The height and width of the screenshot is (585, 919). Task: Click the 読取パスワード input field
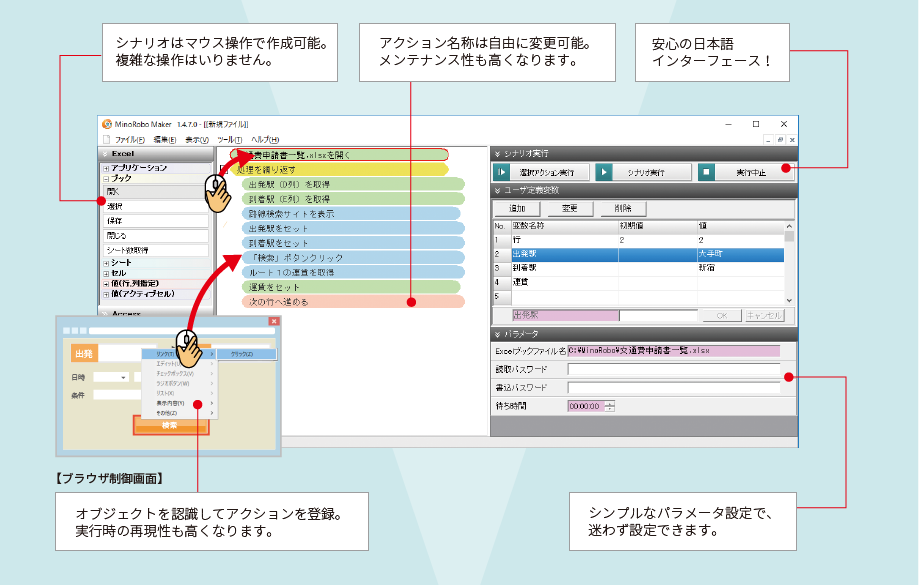(x=673, y=369)
